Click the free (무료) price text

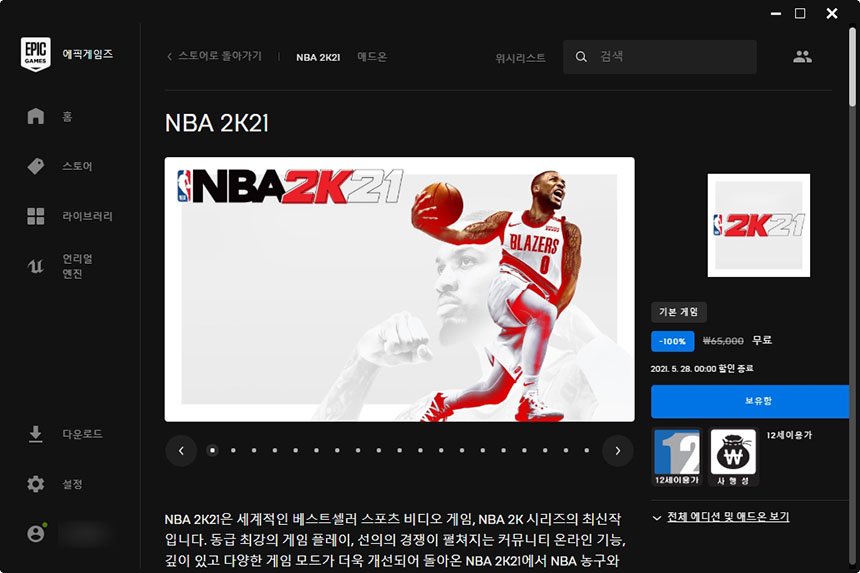click(x=762, y=341)
